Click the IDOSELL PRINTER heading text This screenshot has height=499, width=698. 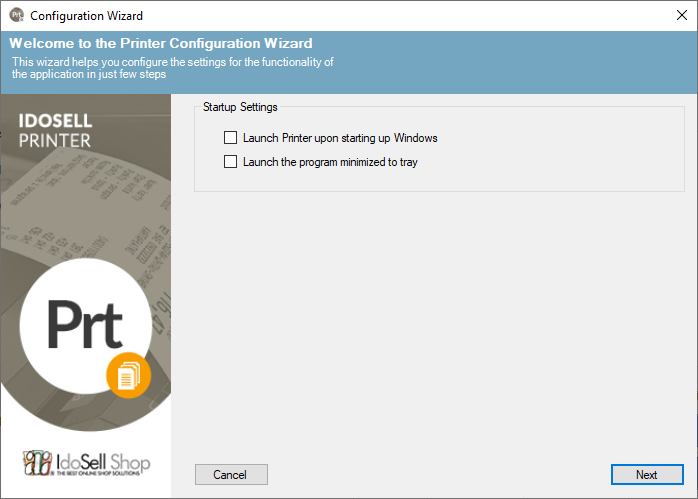tap(55, 130)
